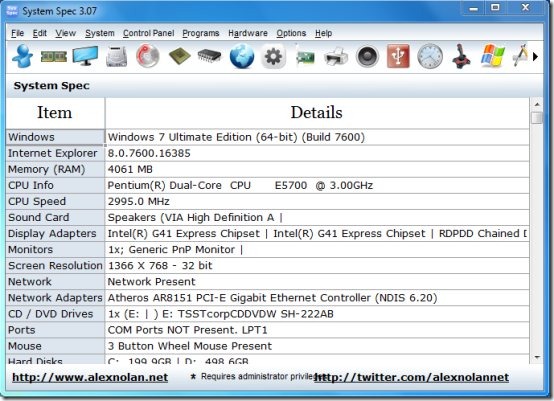
Task: Click the Item column header
Action: tap(55, 113)
